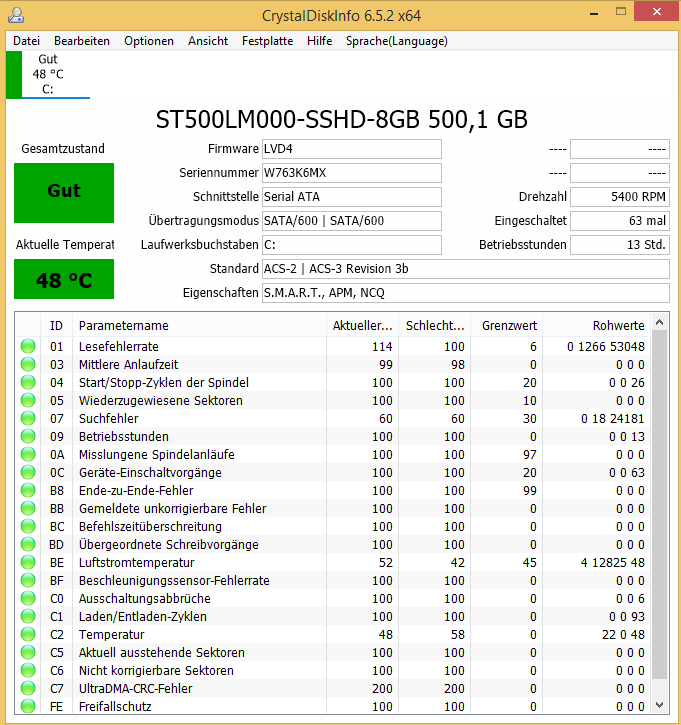Select the C: drive tab showing 48 °C
Image resolution: width=681 pixels, height=725 pixels.
[x=48, y=74]
